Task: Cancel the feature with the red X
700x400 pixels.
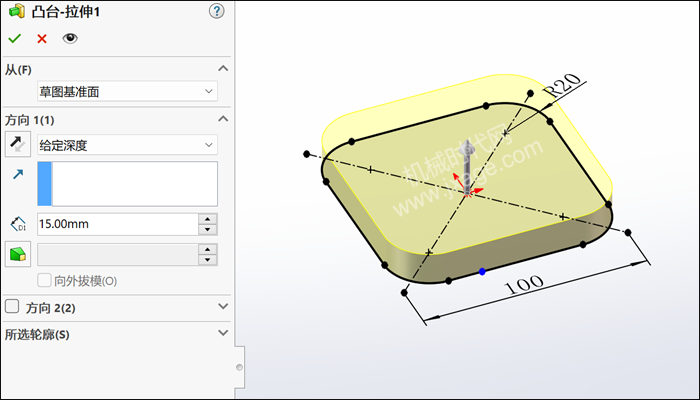Action: click(x=42, y=38)
